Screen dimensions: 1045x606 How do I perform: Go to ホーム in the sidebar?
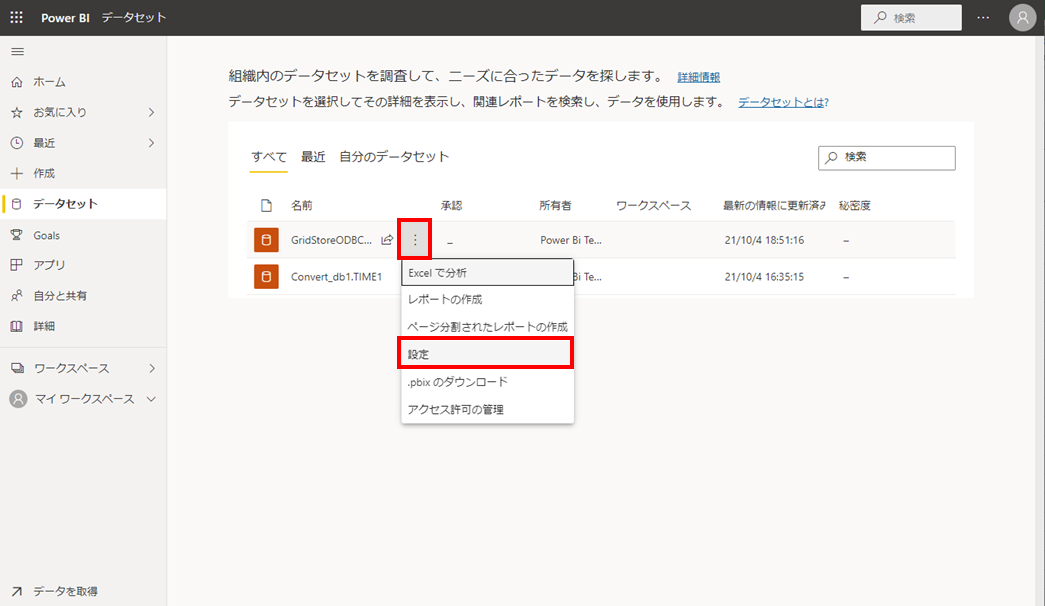point(49,82)
